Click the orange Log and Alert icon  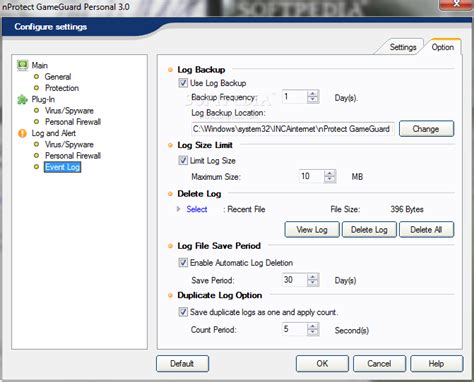pyautogui.click(x=22, y=133)
